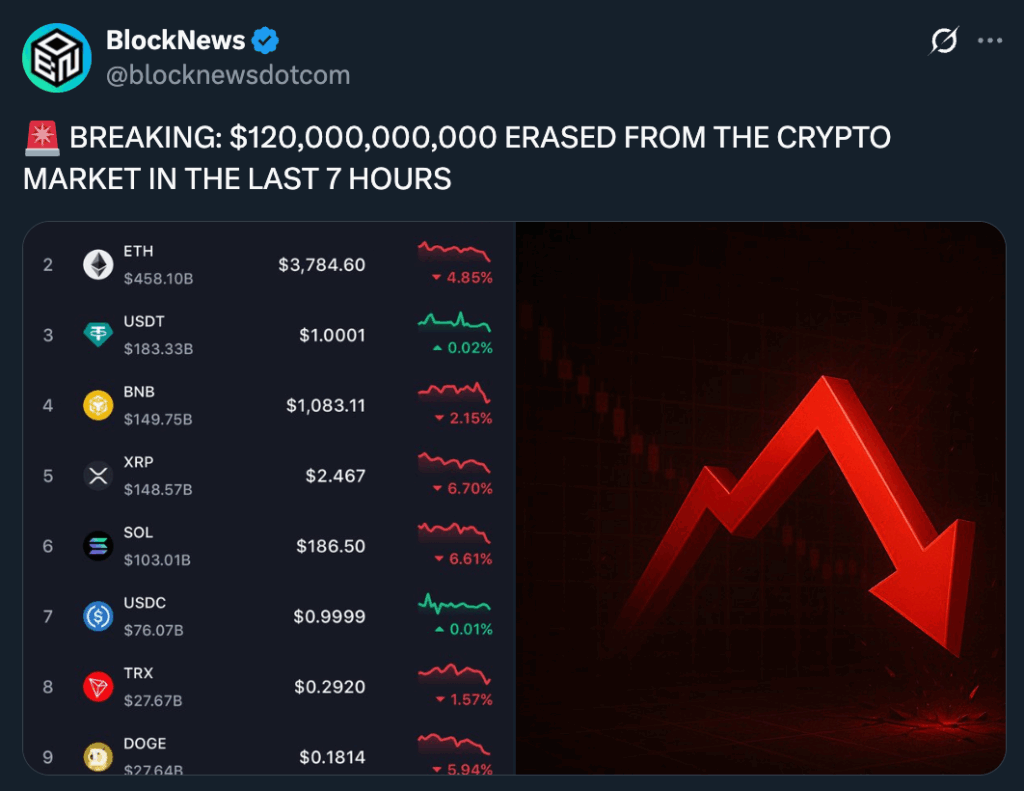Click the XRP coin icon
This screenshot has width=1024, height=791.
tap(98, 476)
